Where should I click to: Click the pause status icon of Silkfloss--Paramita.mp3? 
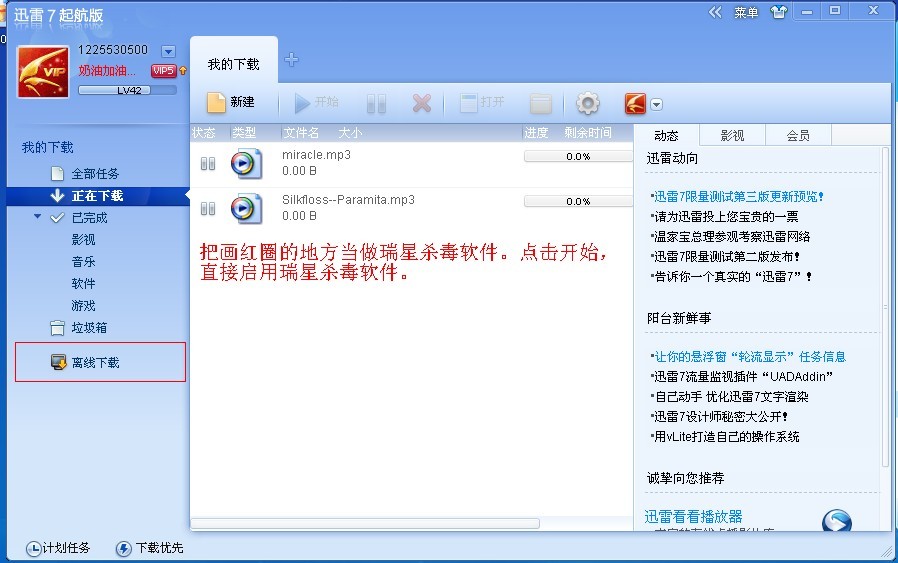pos(208,208)
